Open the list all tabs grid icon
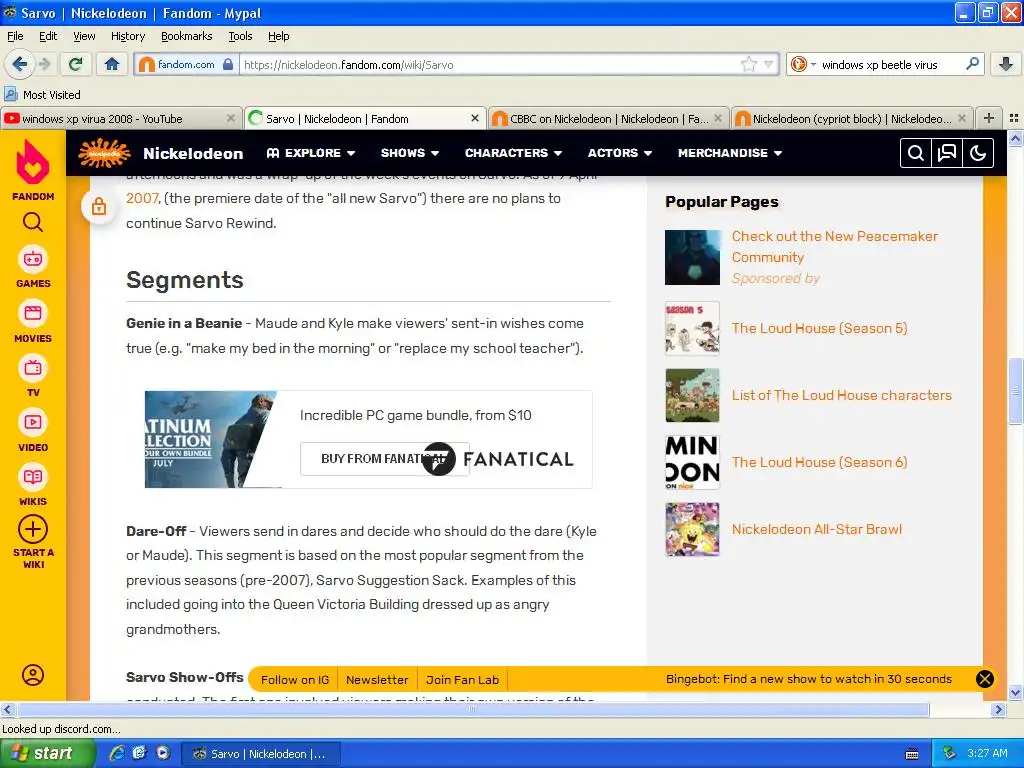 click(1014, 118)
